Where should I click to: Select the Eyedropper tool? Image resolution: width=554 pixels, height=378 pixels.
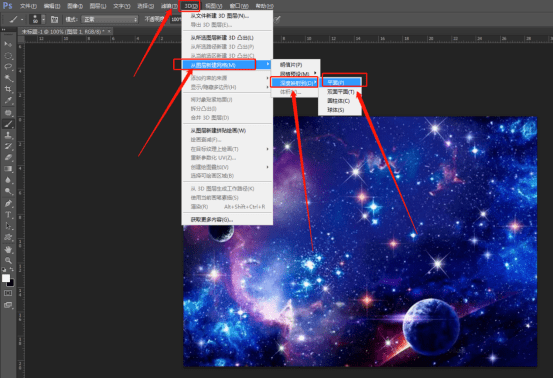coord(8,100)
